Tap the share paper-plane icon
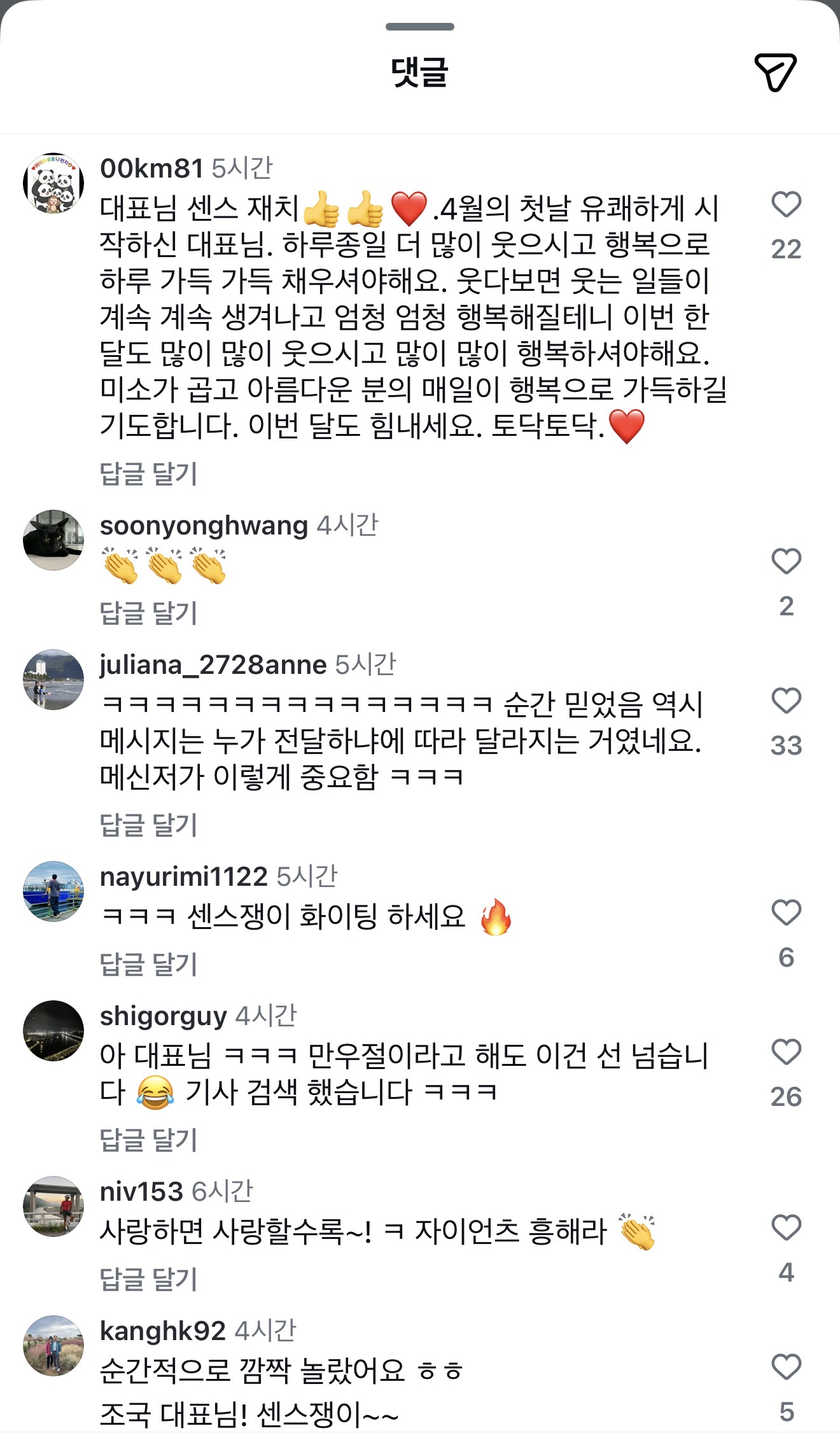 [775, 72]
